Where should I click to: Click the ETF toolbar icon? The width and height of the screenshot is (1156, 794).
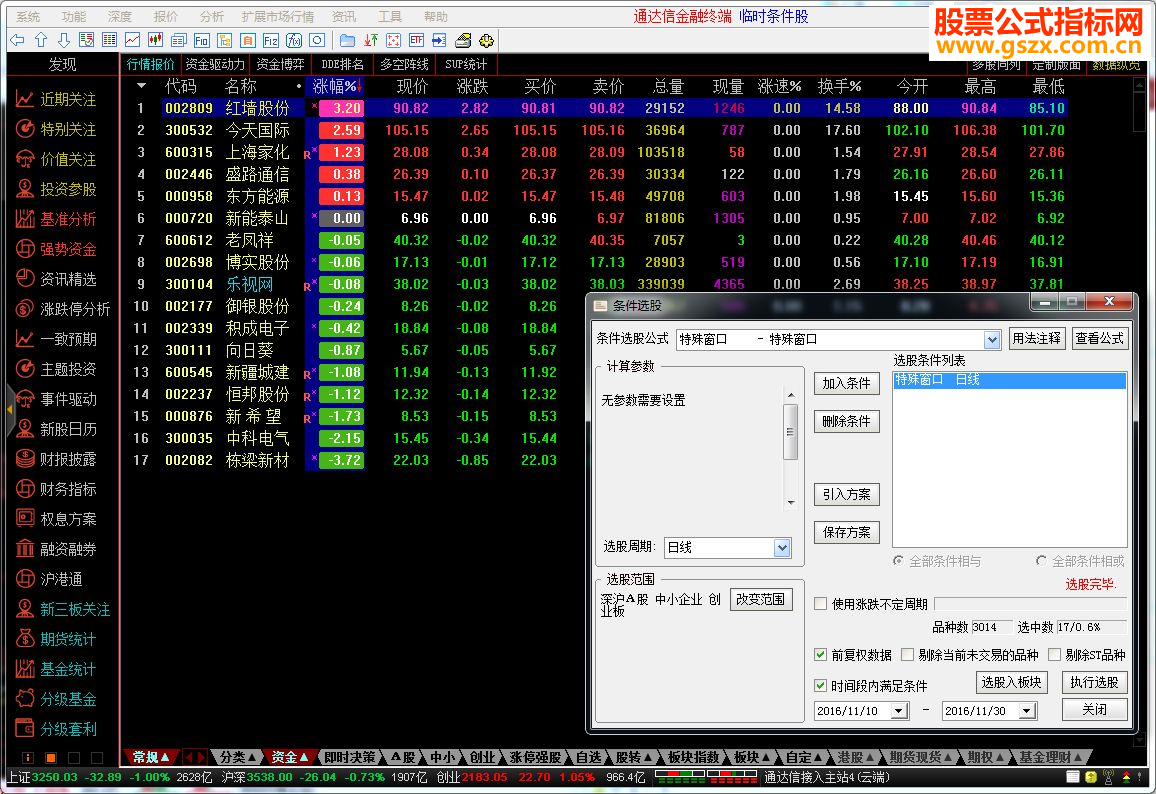[417, 41]
